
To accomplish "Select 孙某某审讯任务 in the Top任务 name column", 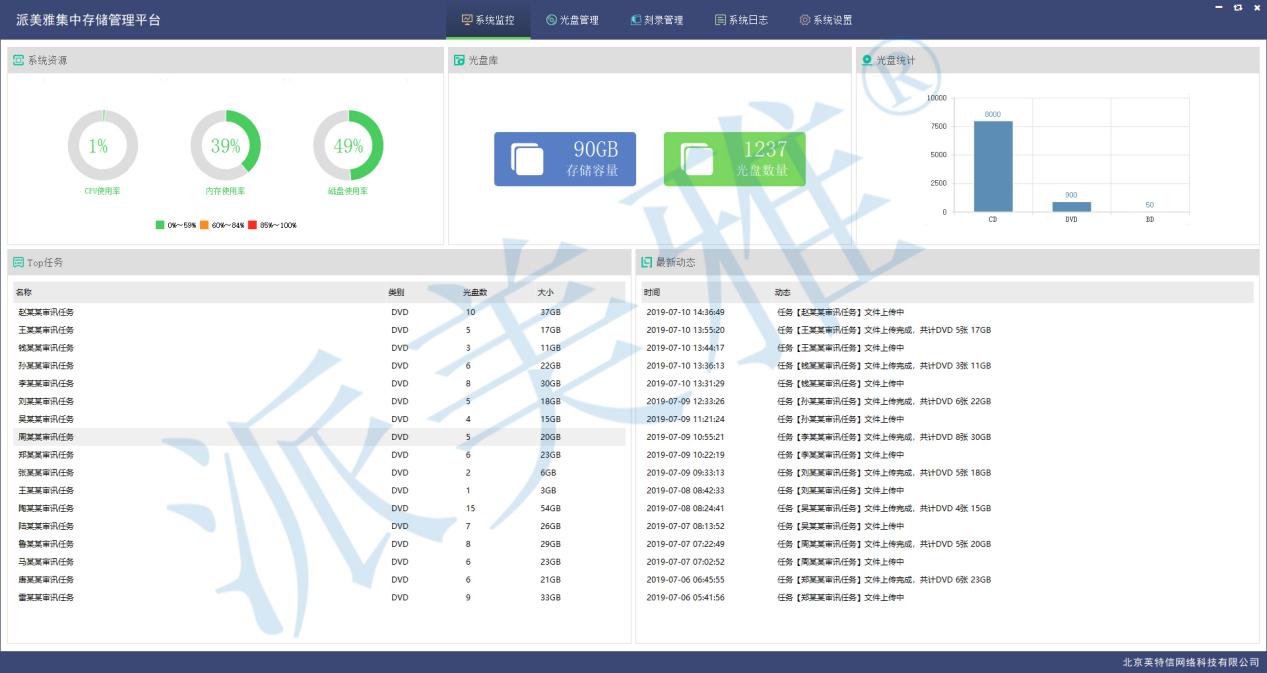I will 46,366.
